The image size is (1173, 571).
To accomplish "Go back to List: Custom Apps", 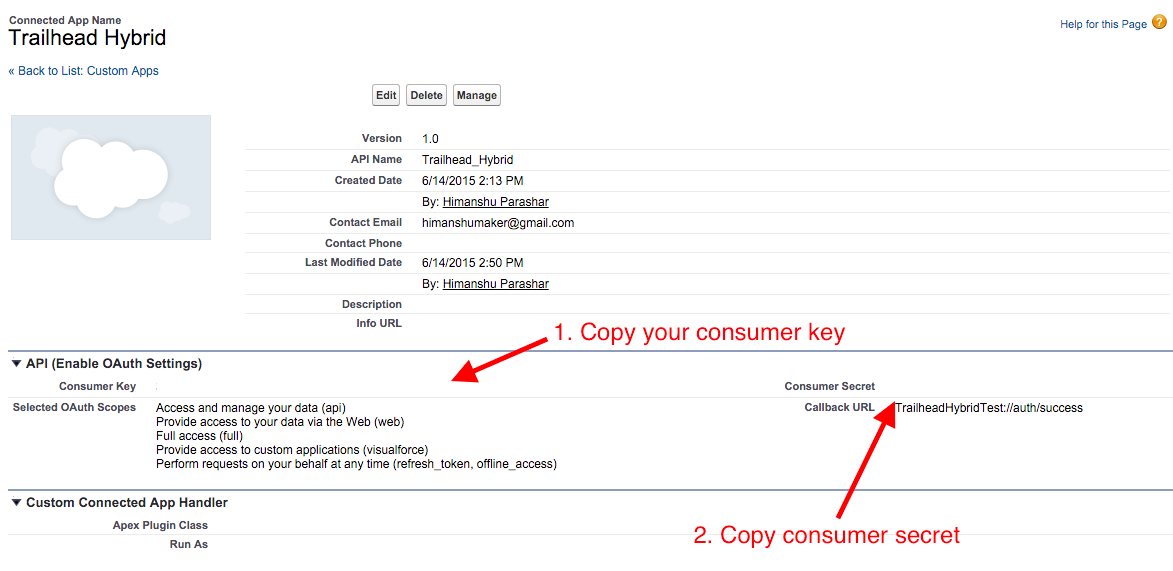I will [83, 71].
